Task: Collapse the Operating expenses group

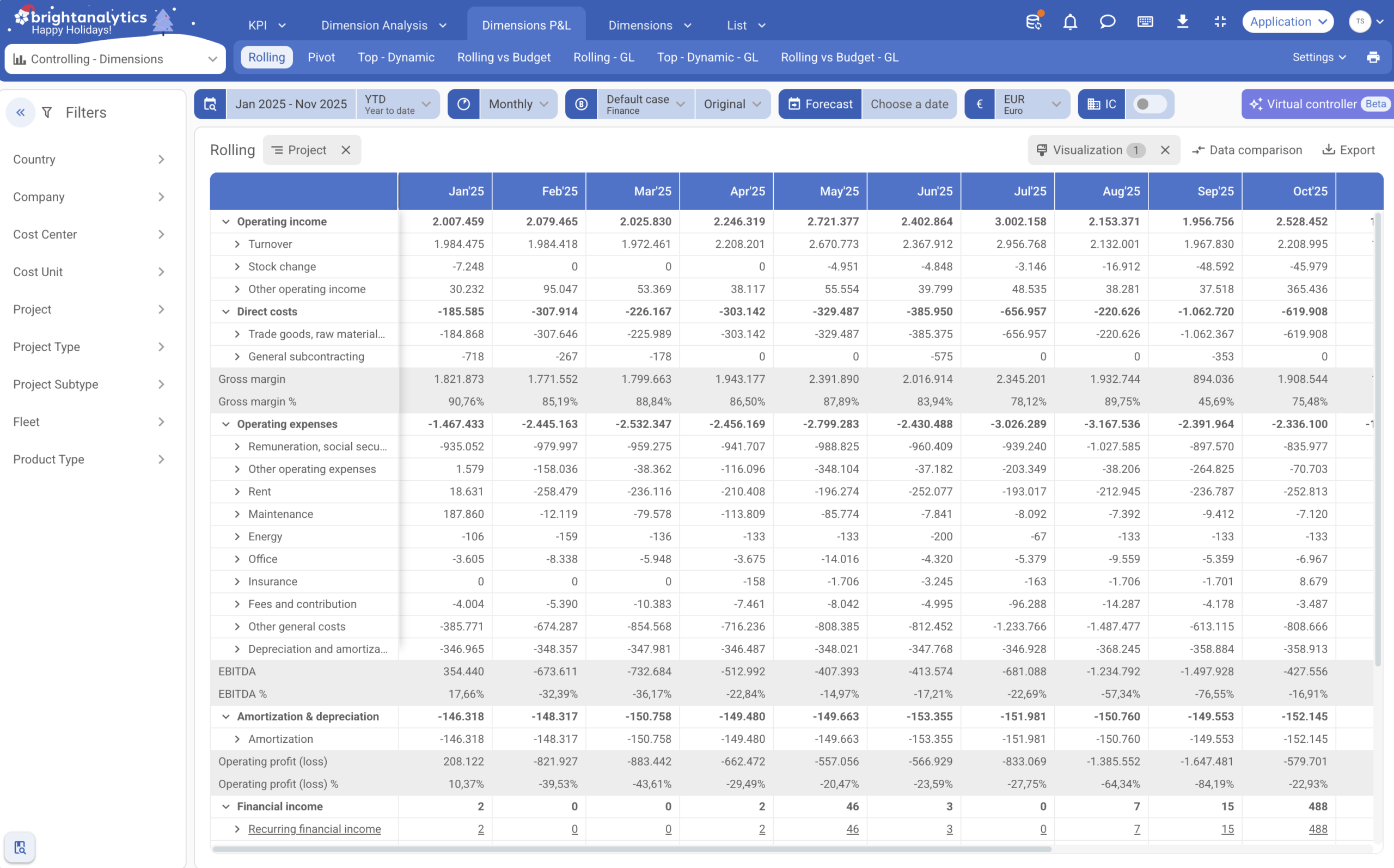Action: click(225, 424)
